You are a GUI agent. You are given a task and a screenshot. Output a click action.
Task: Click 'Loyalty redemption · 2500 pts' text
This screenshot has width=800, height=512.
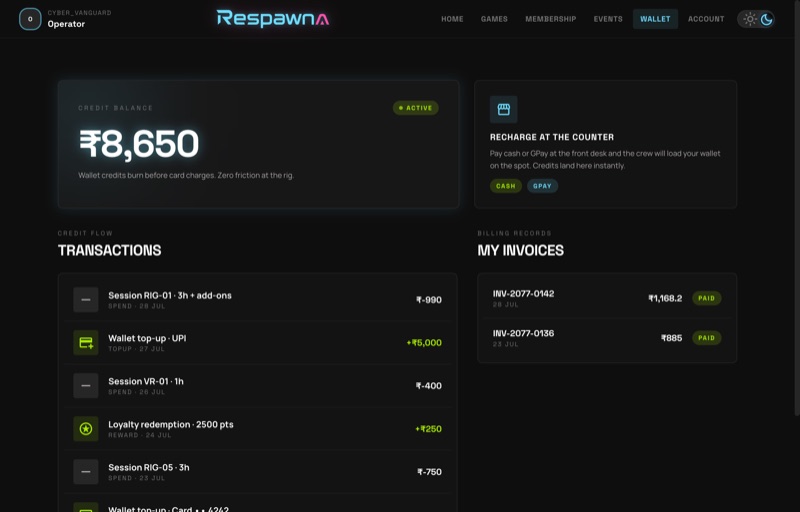click(170, 424)
